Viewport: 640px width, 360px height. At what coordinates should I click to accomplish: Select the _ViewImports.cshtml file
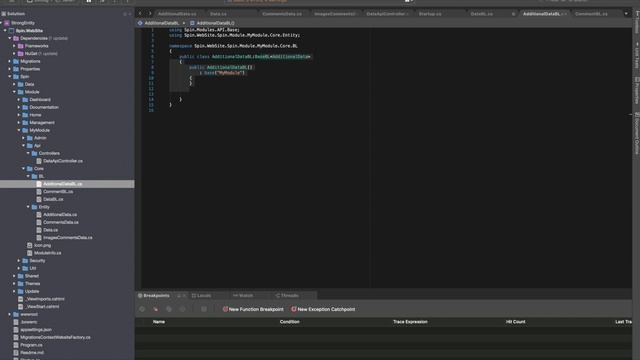point(45,299)
